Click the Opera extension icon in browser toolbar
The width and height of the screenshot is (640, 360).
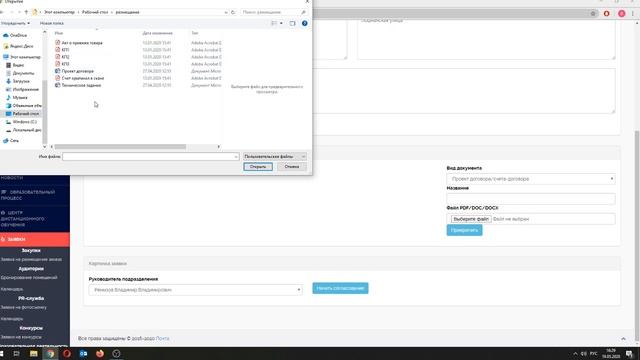pos(607,13)
